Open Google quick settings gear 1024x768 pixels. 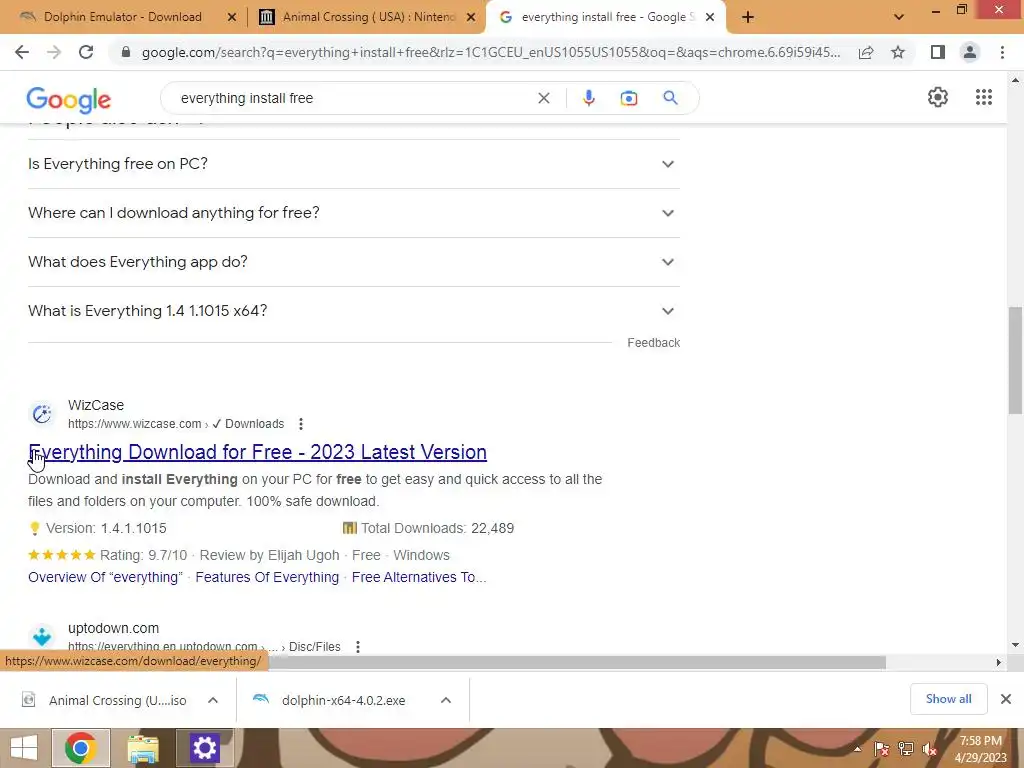pos(938,97)
